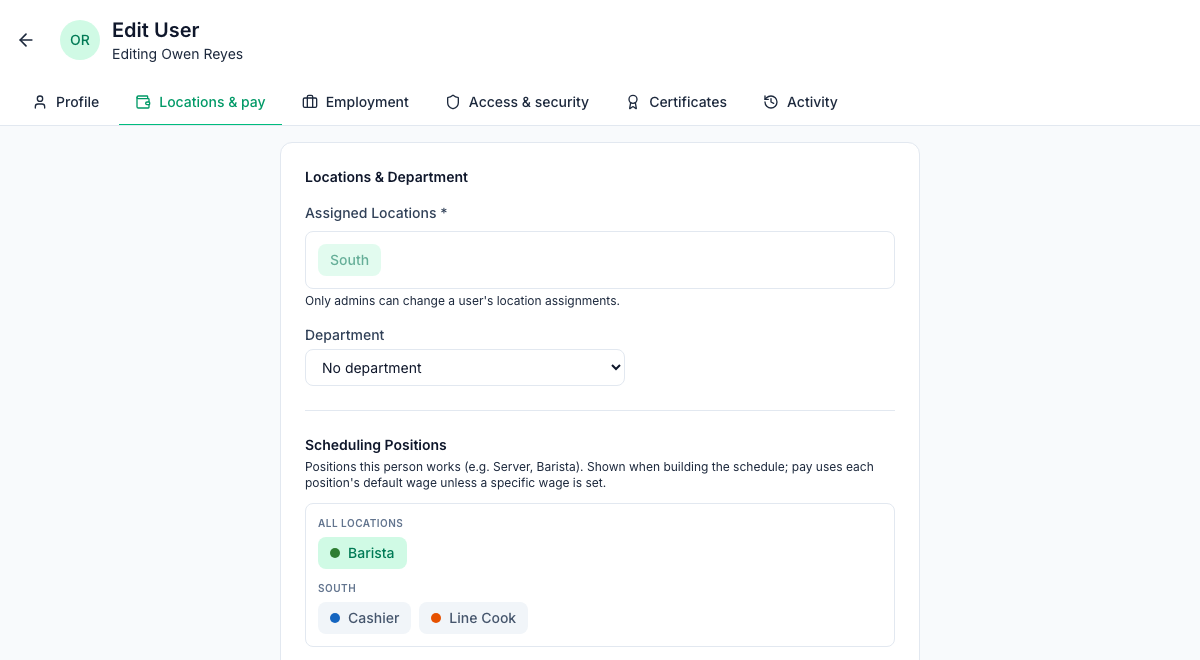Click the "Department" field label

coord(345,335)
